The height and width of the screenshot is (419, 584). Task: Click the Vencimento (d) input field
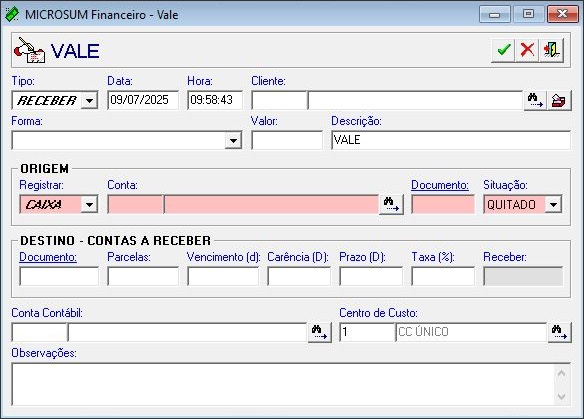[x=223, y=276]
